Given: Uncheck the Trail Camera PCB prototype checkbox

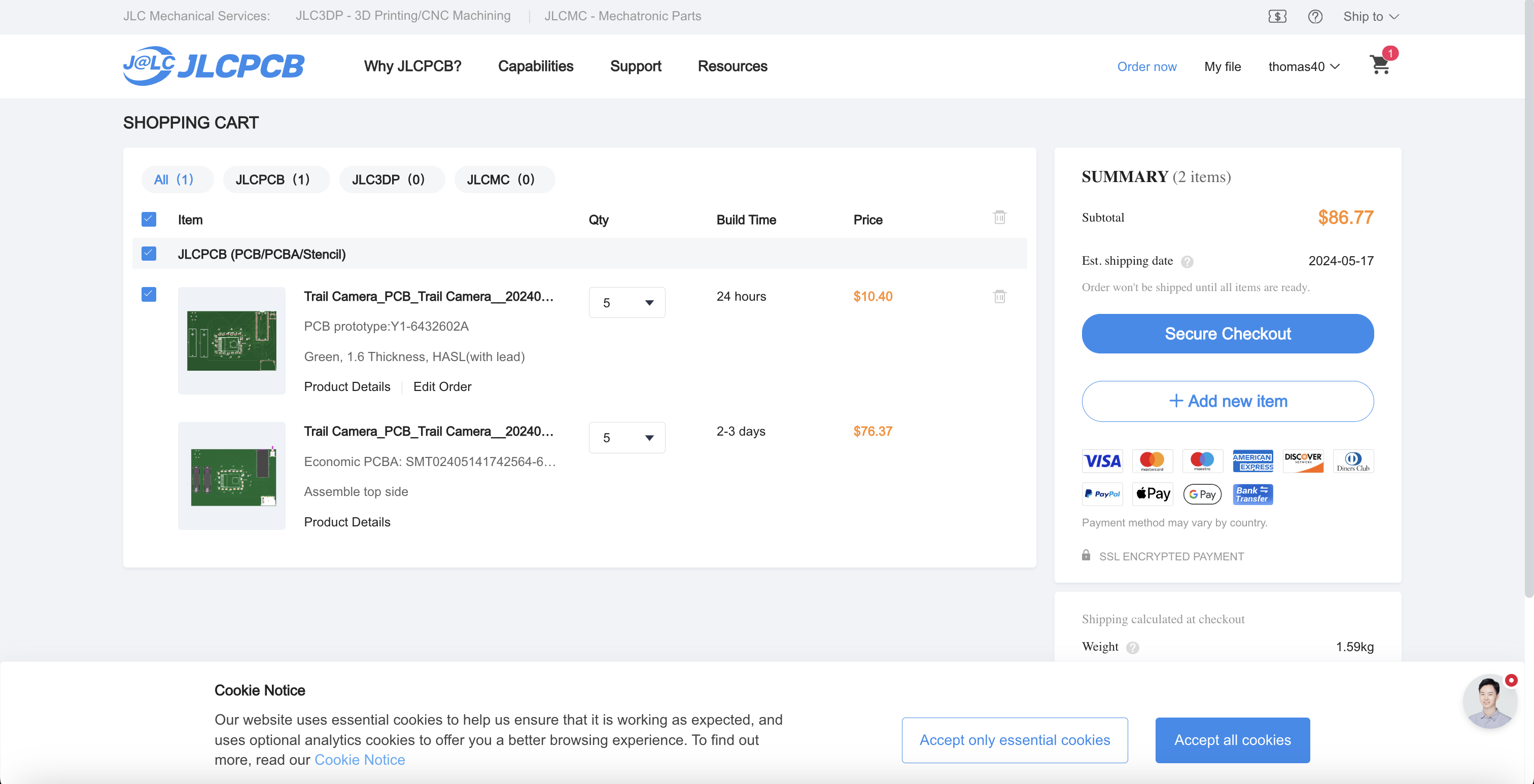Looking at the screenshot, I should [x=149, y=295].
